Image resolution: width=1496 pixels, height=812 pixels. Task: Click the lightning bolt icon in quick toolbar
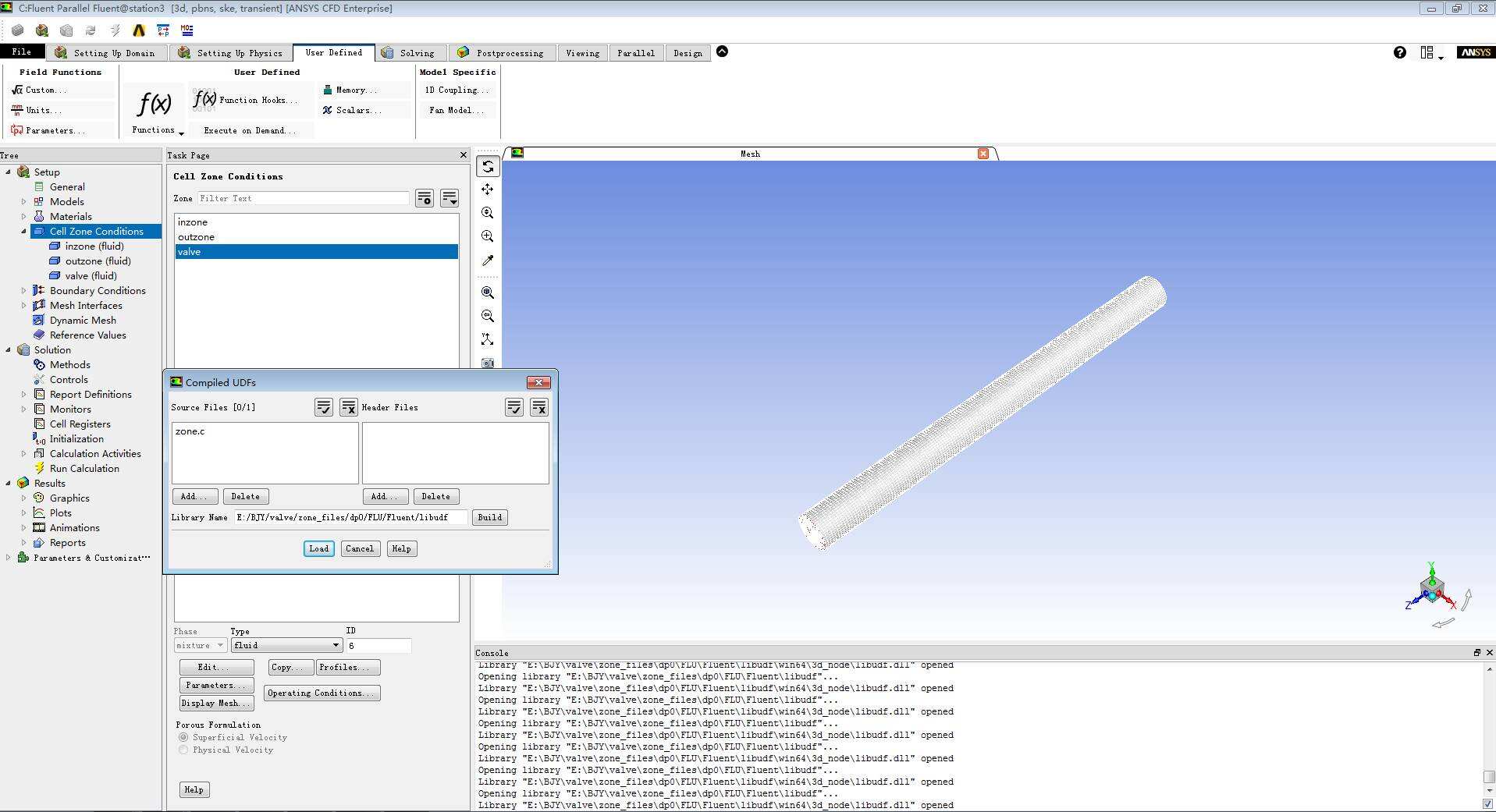[115, 30]
